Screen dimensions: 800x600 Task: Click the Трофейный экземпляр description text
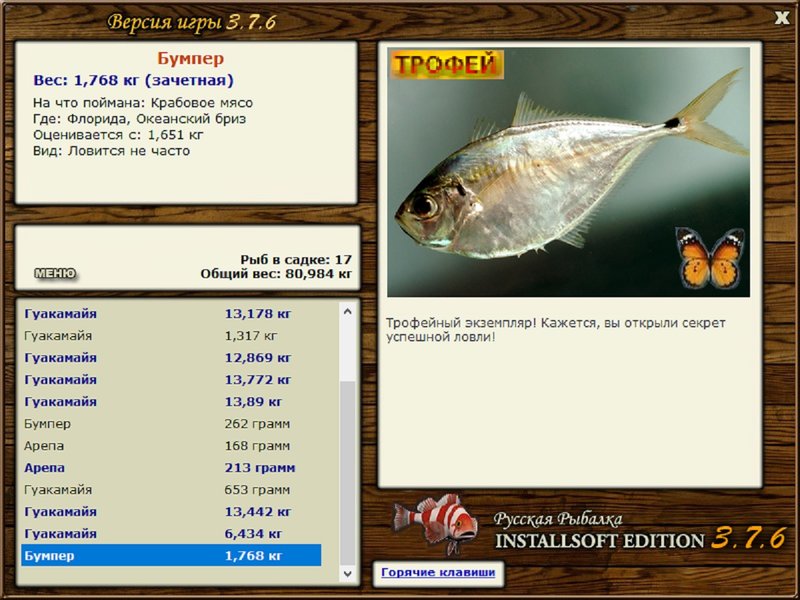coord(556,330)
